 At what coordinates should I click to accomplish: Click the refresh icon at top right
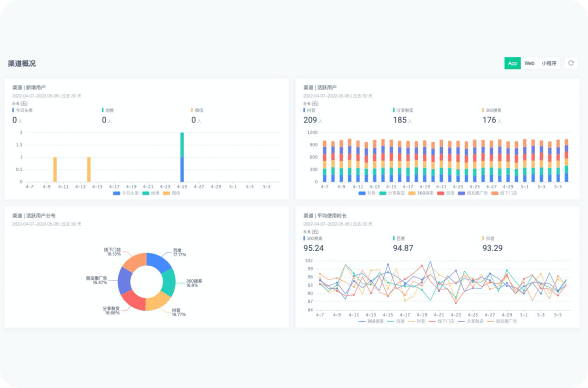click(x=571, y=63)
